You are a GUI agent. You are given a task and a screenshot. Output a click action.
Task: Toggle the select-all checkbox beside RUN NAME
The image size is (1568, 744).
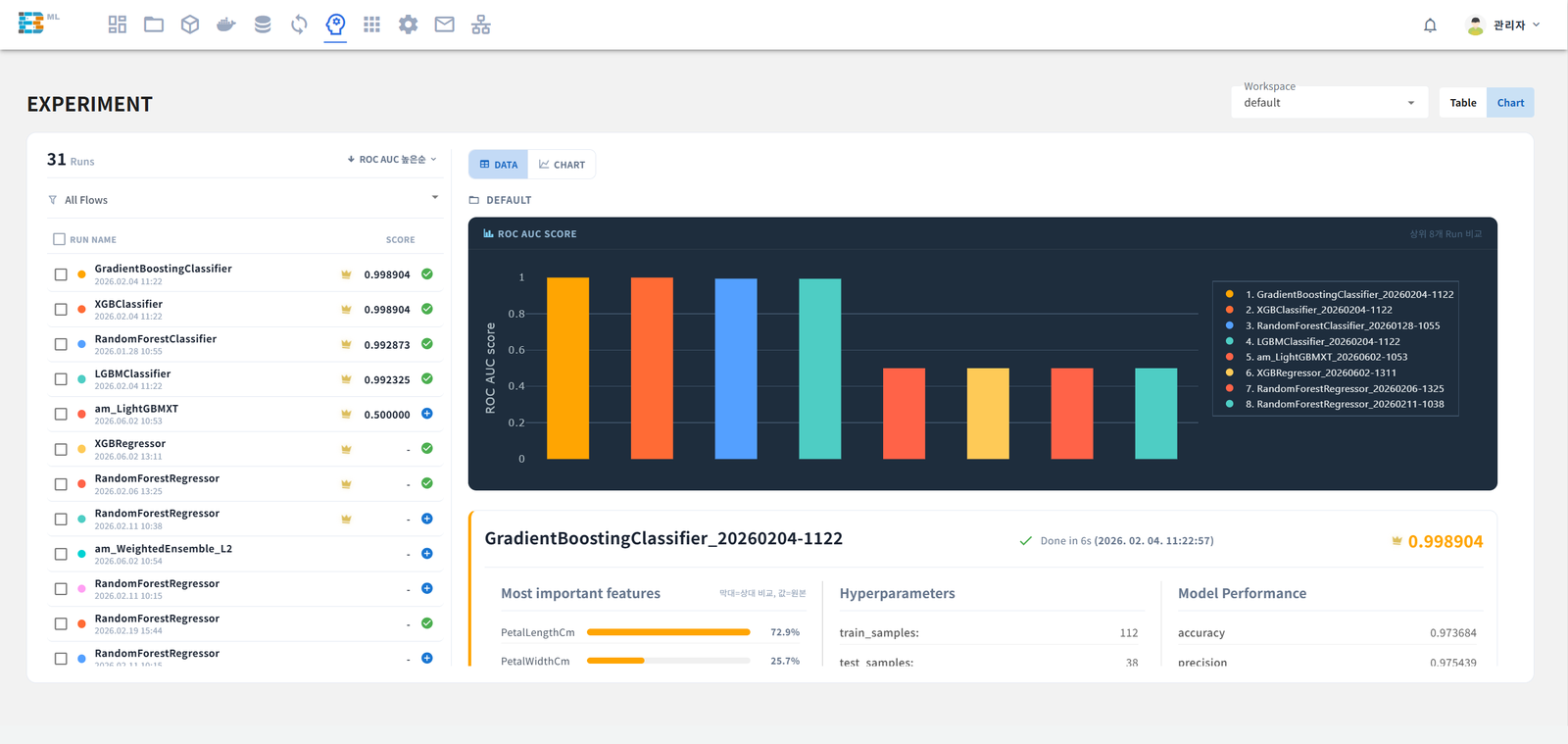[59, 239]
